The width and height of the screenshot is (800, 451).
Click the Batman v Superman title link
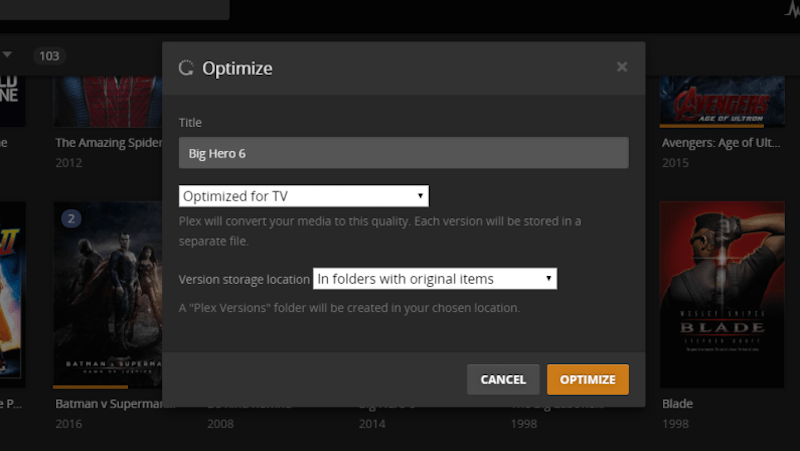pyautogui.click(x=108, y=405)
